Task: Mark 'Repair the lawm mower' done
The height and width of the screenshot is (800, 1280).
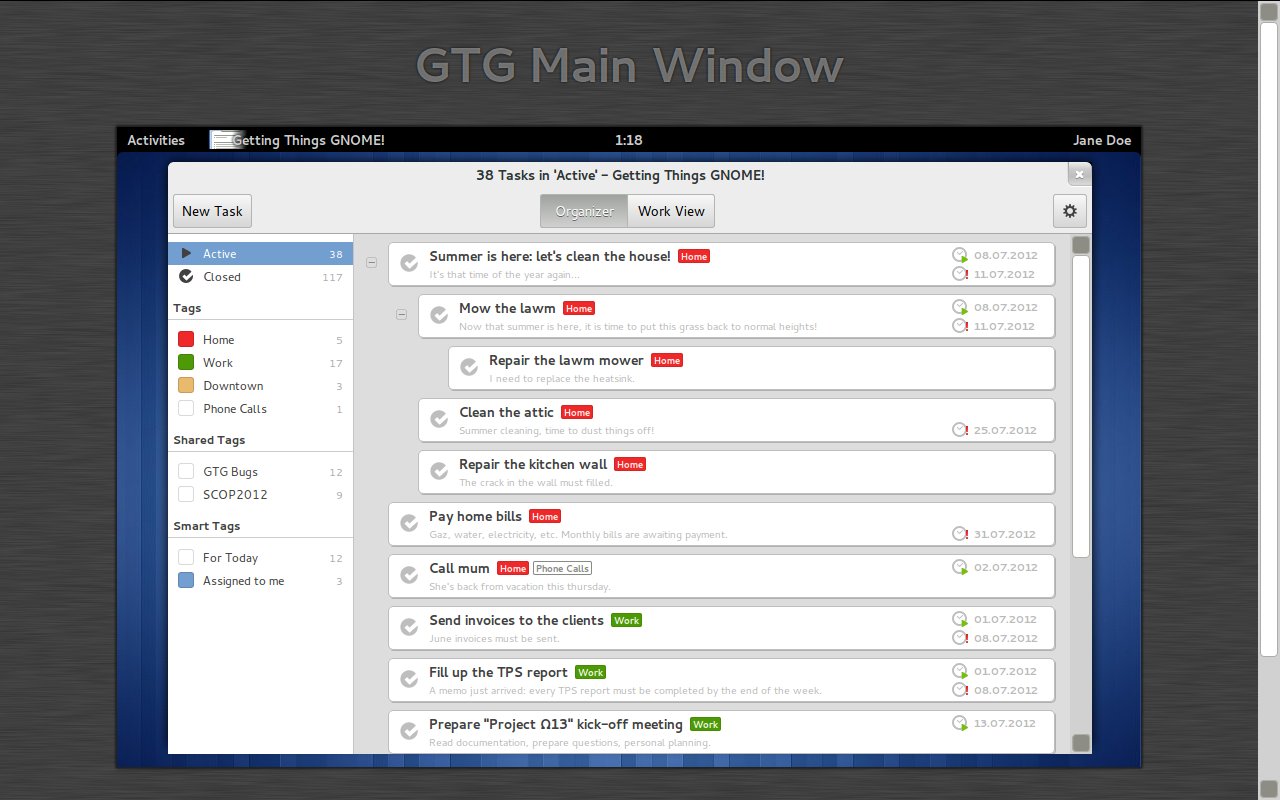Action: point(469,367)
